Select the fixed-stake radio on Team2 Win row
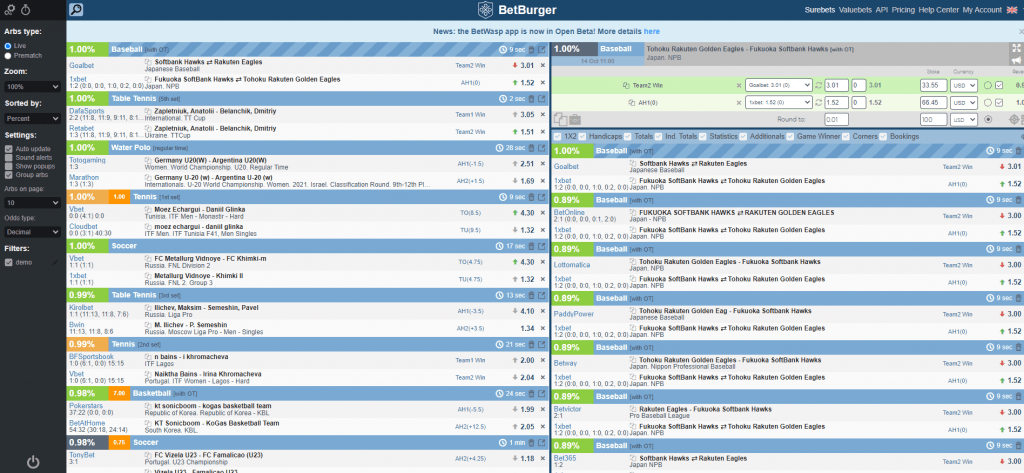 pos(987,85)
